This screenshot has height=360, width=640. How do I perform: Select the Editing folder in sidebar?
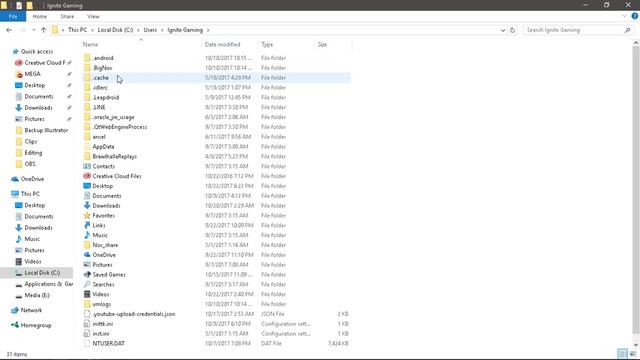point(33,153)
